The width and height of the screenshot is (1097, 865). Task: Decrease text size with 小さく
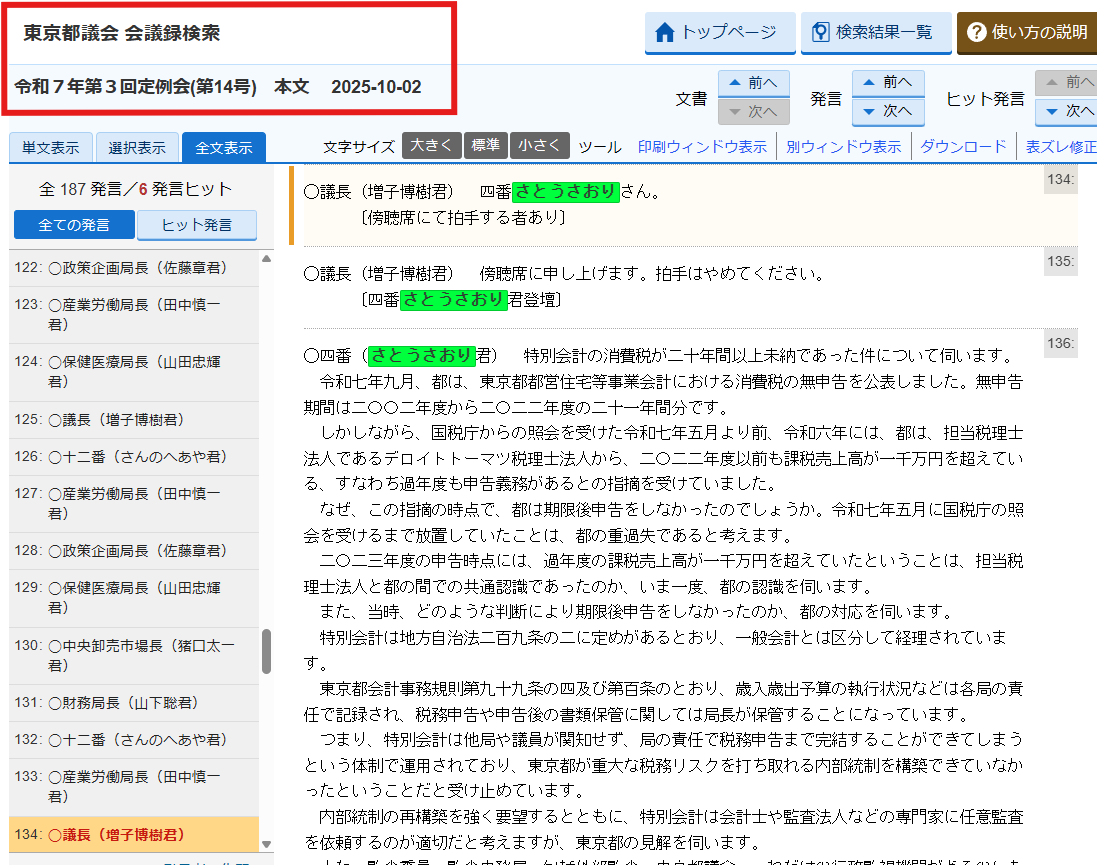pyautogui.click(x=539, y=146)
